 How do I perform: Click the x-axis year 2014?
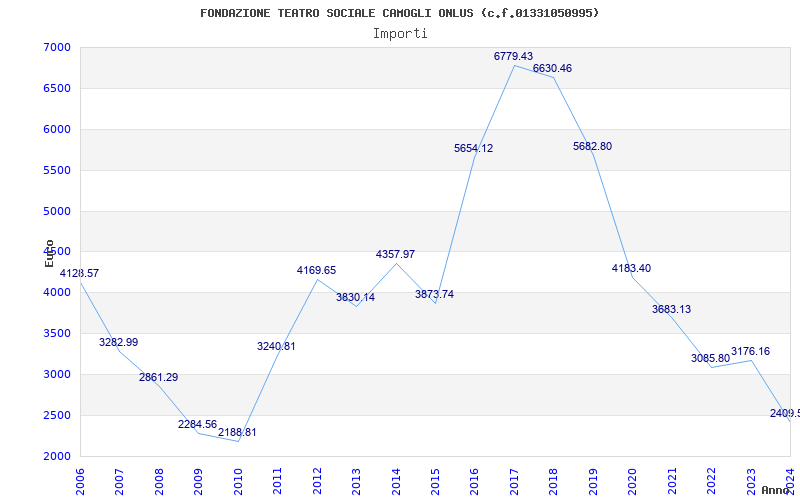tap(395, 482)
